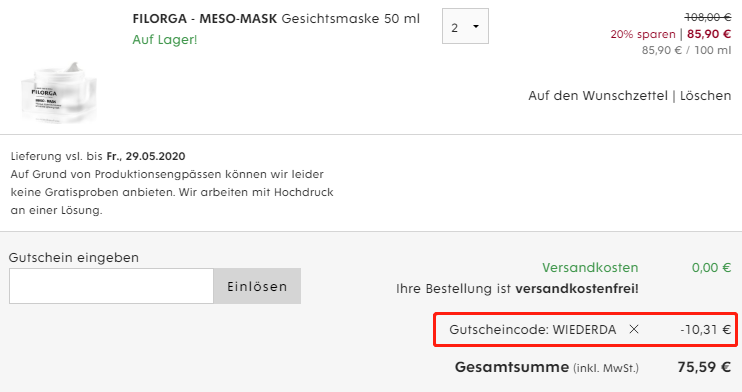Select the quantity value 2 box

[x=465, y=27]
